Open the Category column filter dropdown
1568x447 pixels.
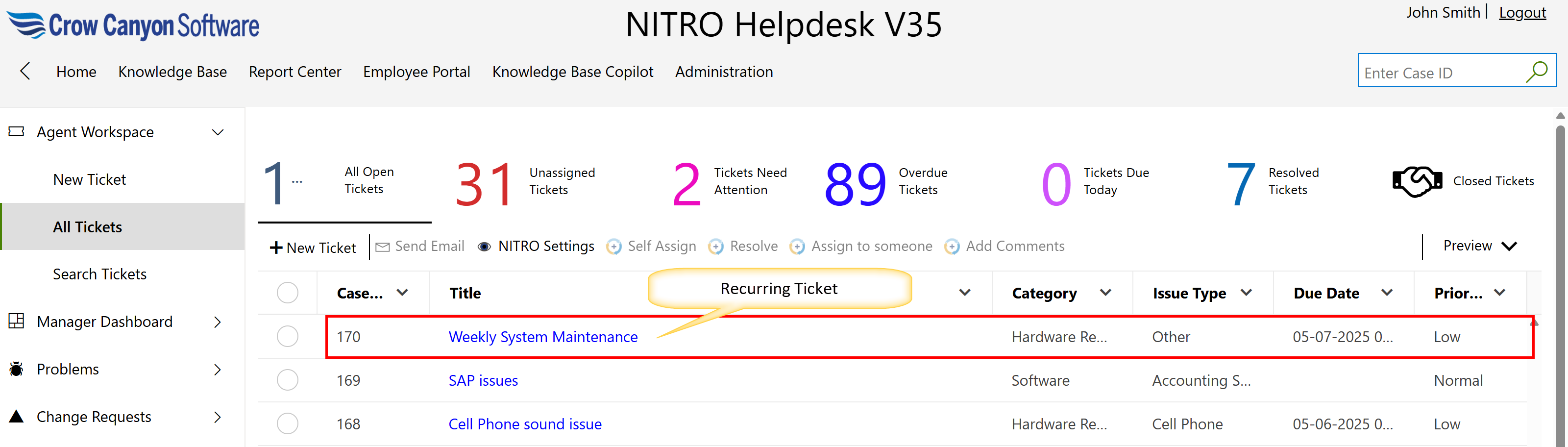[x=1105, y=293]
